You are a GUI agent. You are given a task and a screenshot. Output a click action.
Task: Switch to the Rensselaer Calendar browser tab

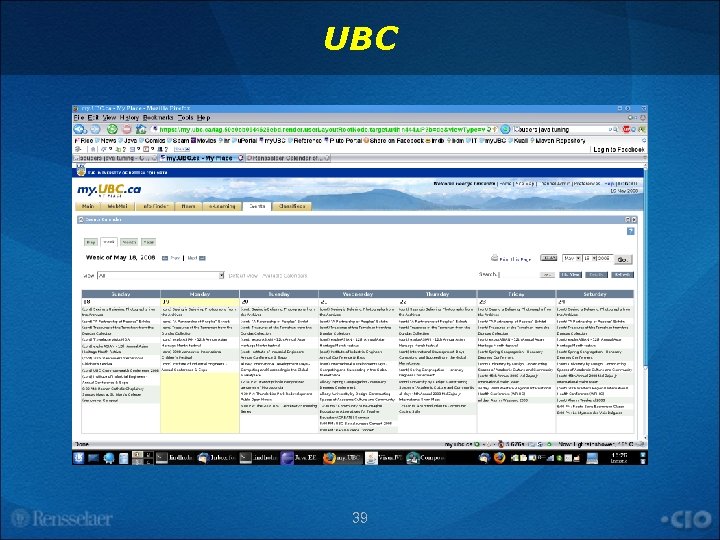click(x=288, y=158)
